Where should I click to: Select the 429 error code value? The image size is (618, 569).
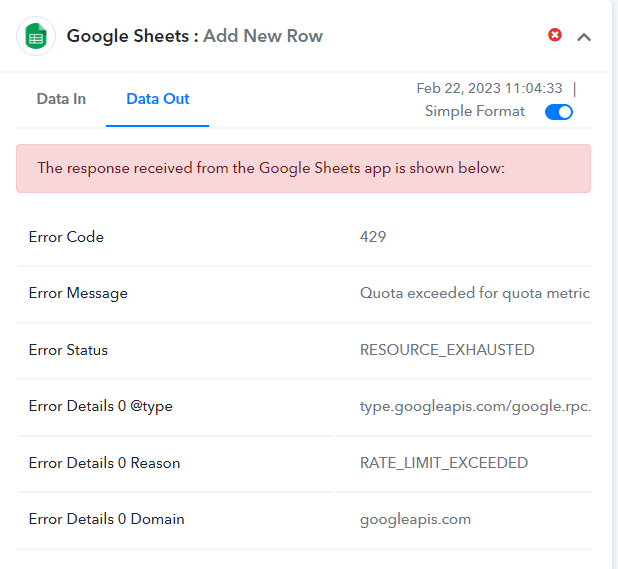[373, 237]
